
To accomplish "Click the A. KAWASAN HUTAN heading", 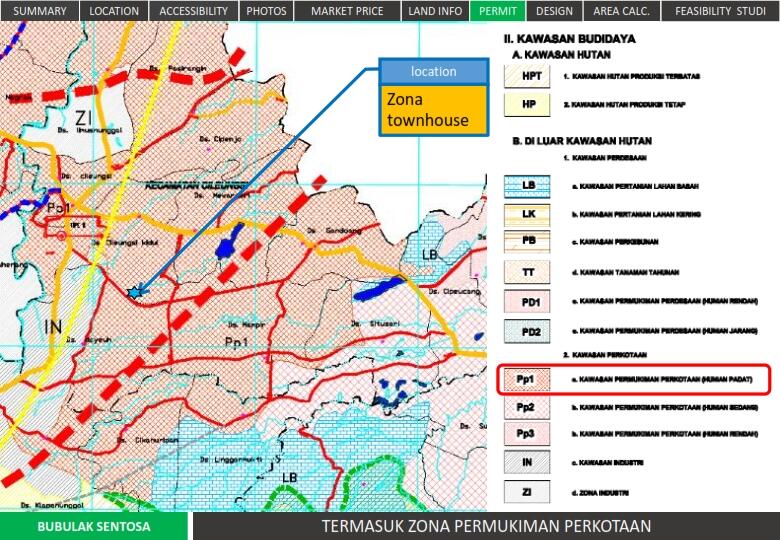I will (x=561, y=55).
